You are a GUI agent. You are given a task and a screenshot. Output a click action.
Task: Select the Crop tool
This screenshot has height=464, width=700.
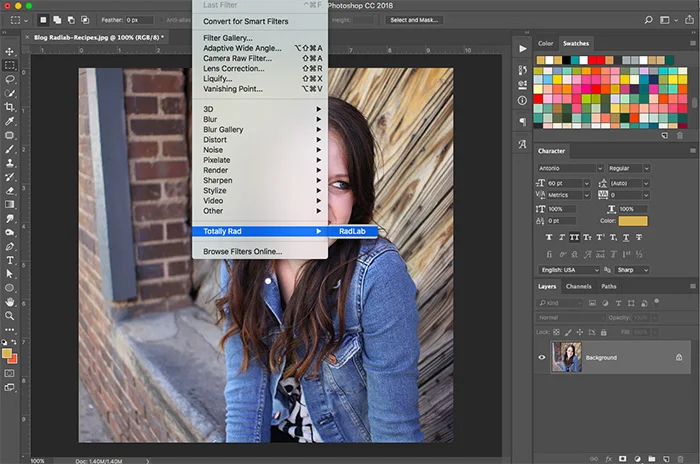[9, 107]
